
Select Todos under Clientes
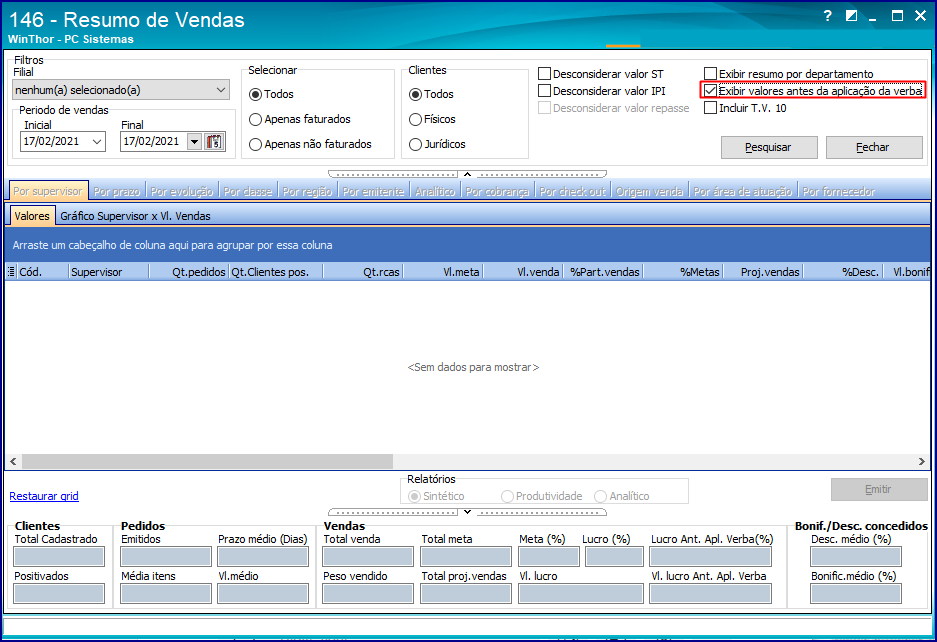click(431, 94)
